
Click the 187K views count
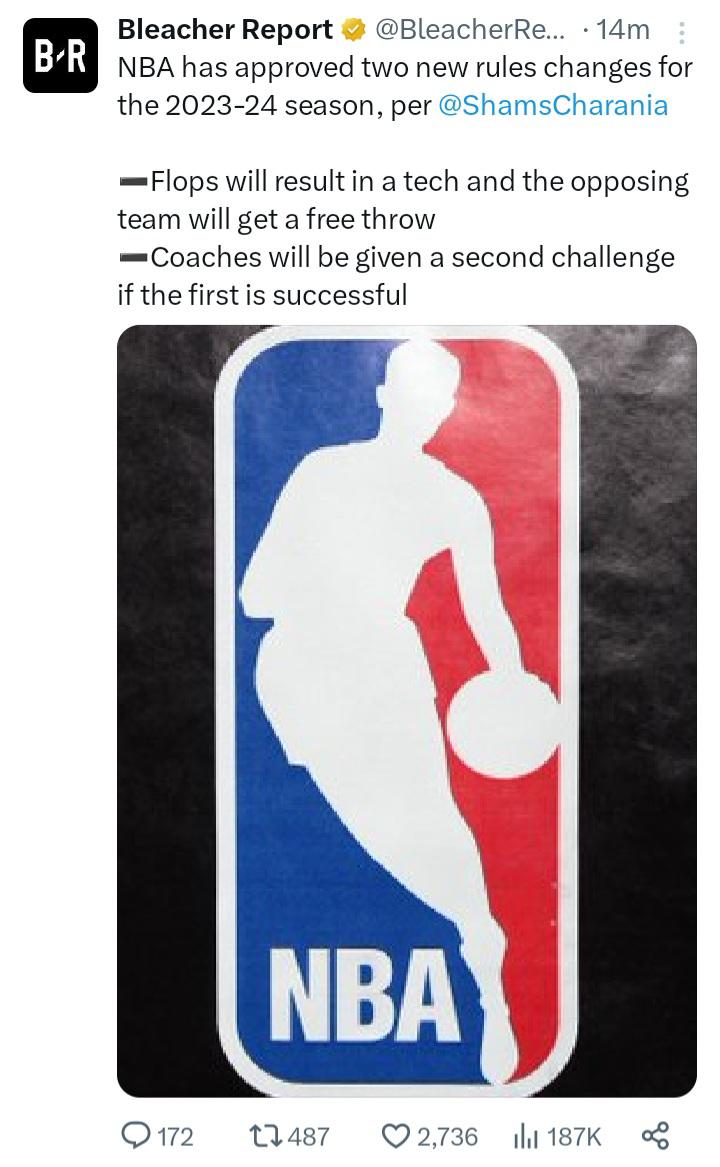(x=573, y=1136)
